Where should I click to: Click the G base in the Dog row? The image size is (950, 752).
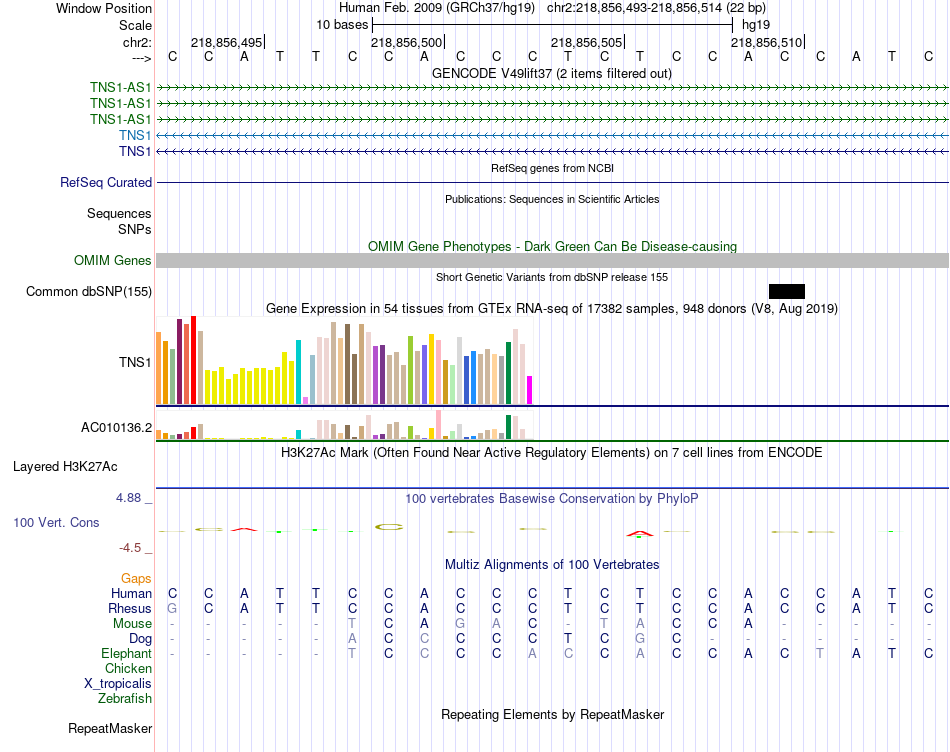tap(640, 638)
